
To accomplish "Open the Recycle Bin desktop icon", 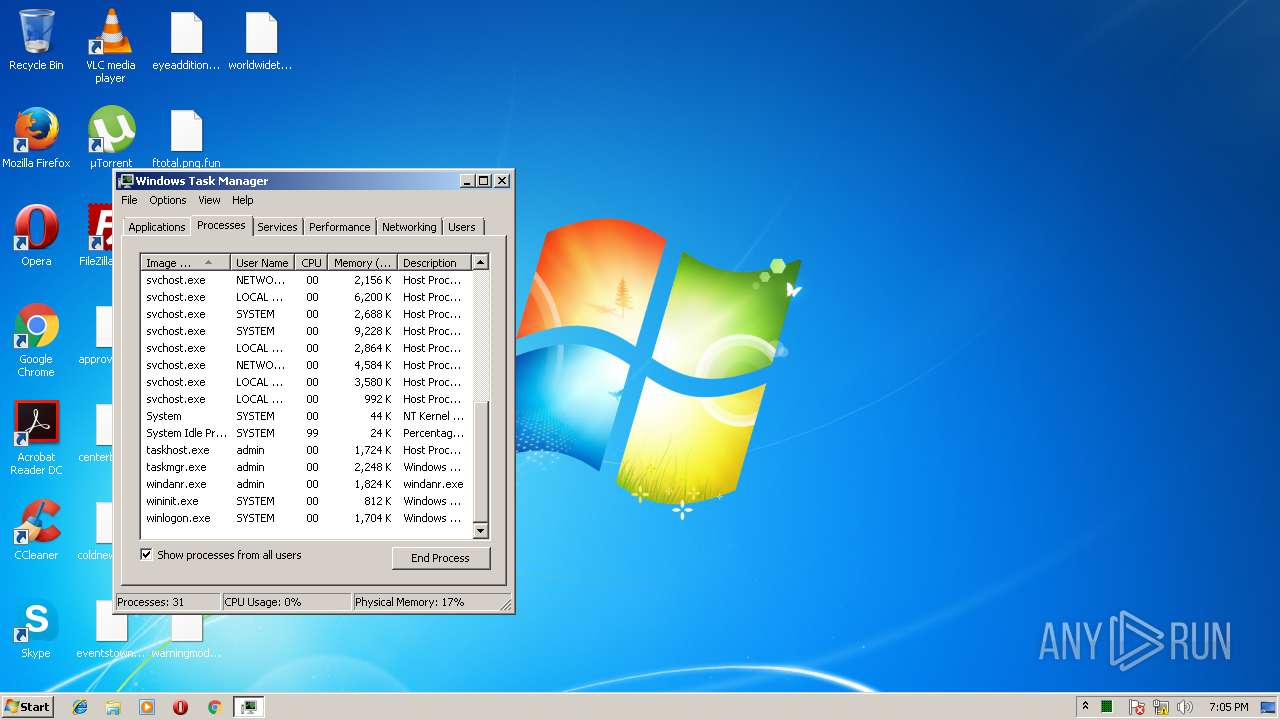I will point(36,41).
